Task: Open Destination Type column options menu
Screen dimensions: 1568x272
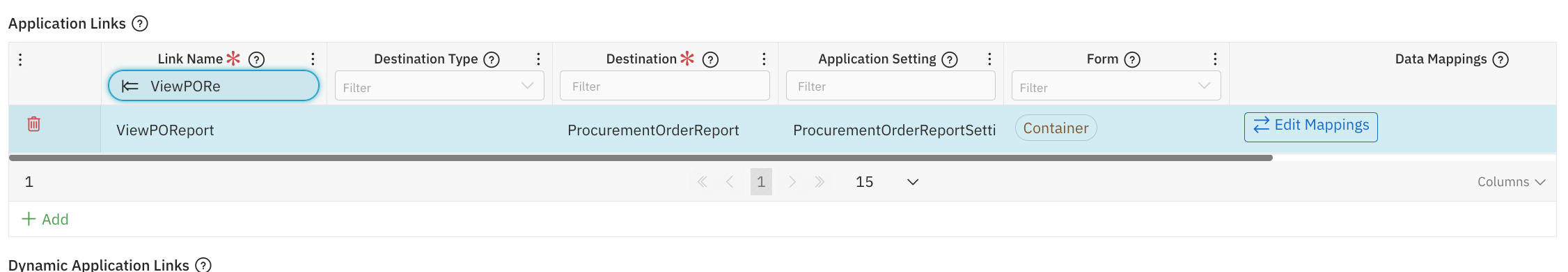Action: click(x=538, y=59)
